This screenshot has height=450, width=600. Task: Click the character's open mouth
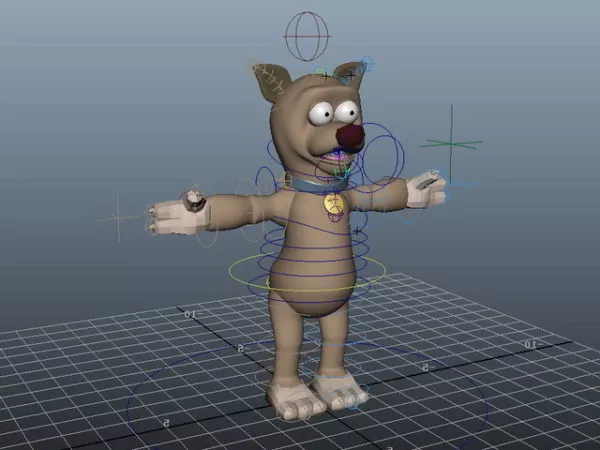[x=336, y=157]
